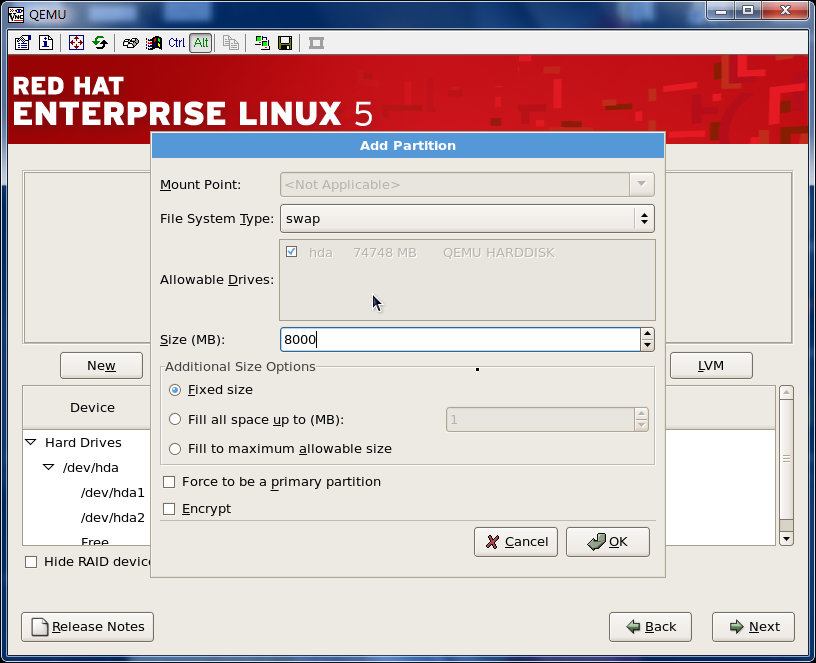Select the Fixed size radio button
This screenshot has width=816, height=663.
click(x=175, y=390)
